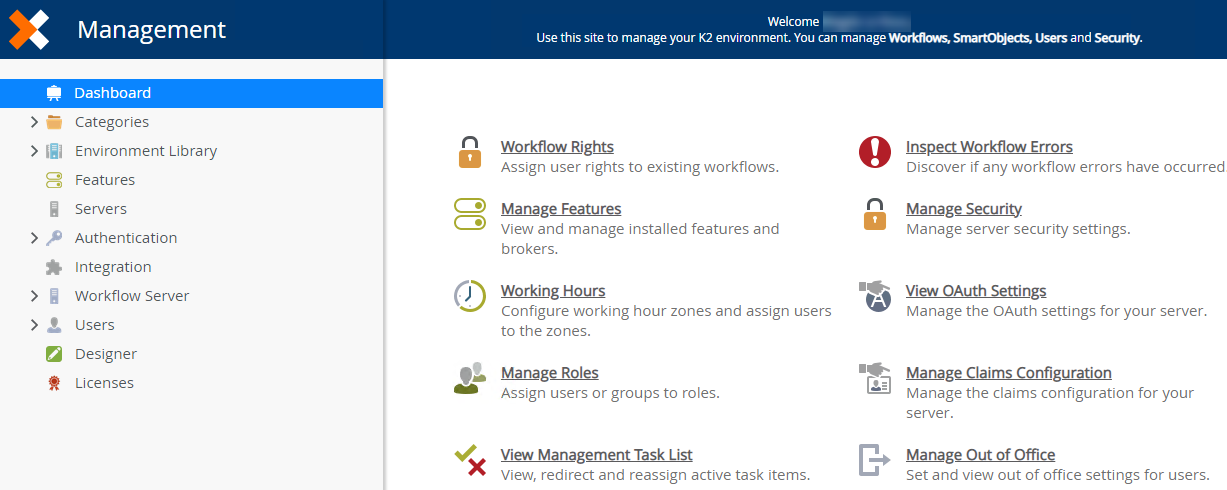The width and height of the screenshot is (1227, 490).
Task: Click the Manage Roles users icon
Action: coord(469,378)
